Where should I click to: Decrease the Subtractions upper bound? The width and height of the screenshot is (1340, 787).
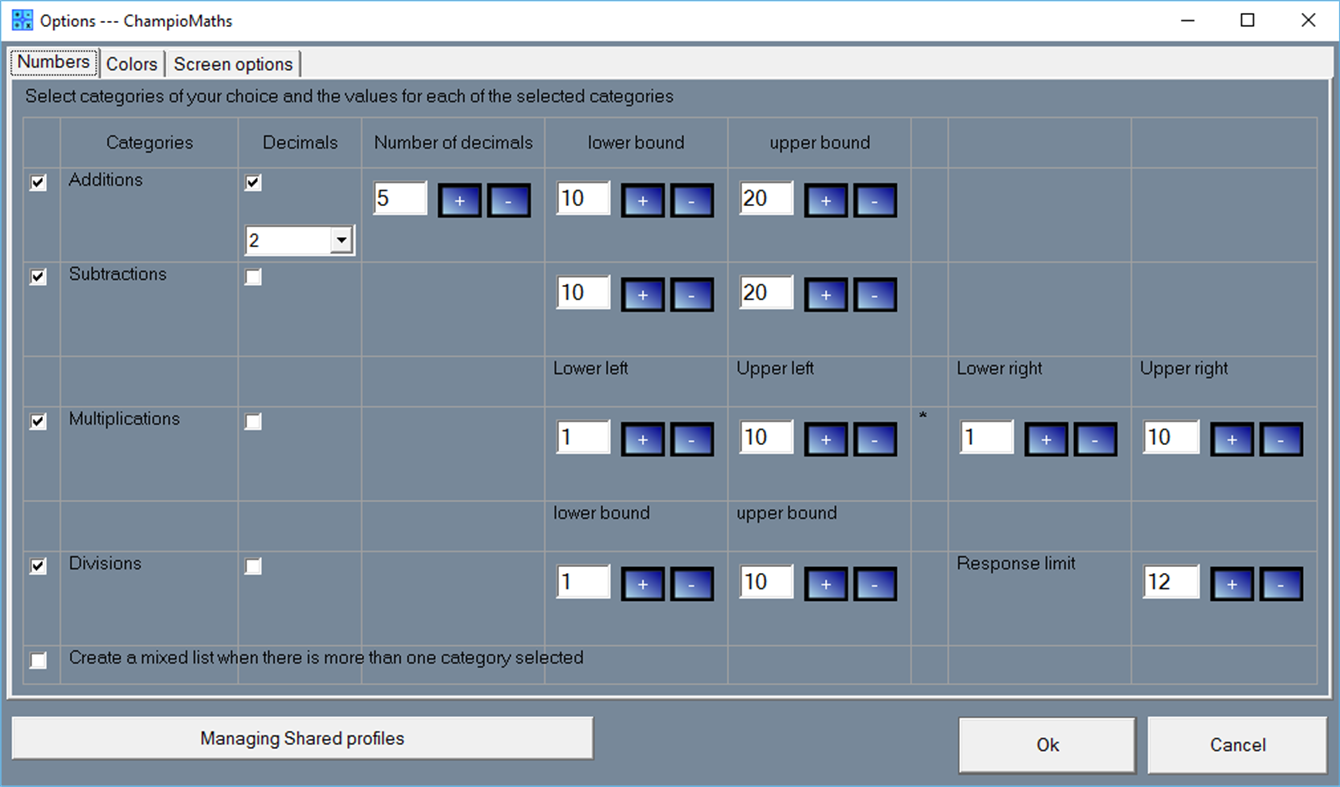click(875, 294)
